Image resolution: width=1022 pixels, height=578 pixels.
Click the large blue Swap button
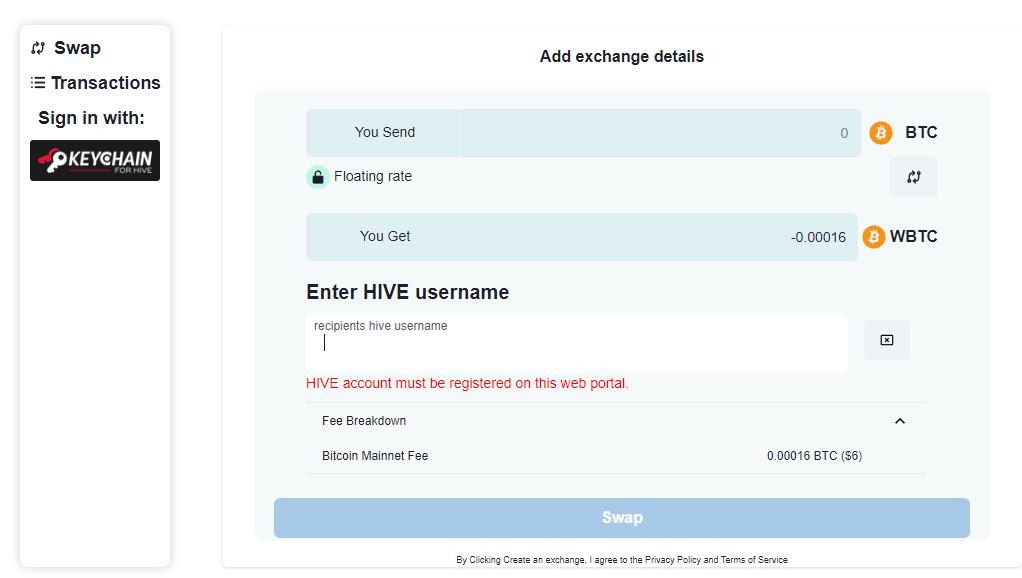point(622,518)
